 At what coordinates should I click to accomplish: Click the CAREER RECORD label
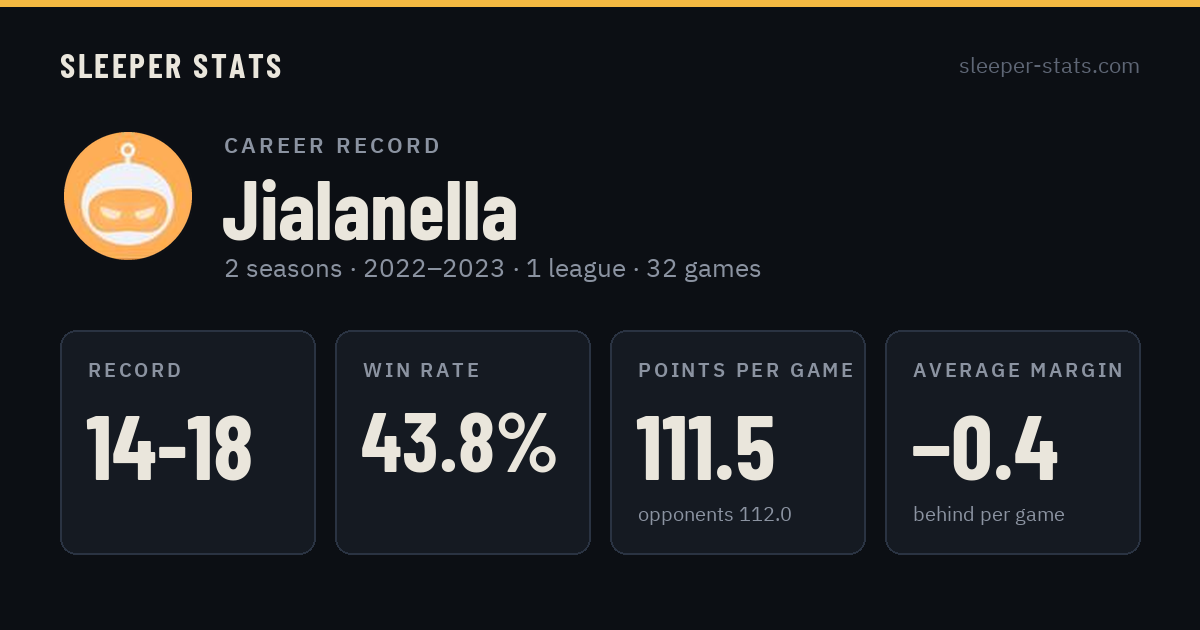click(333, 146)
